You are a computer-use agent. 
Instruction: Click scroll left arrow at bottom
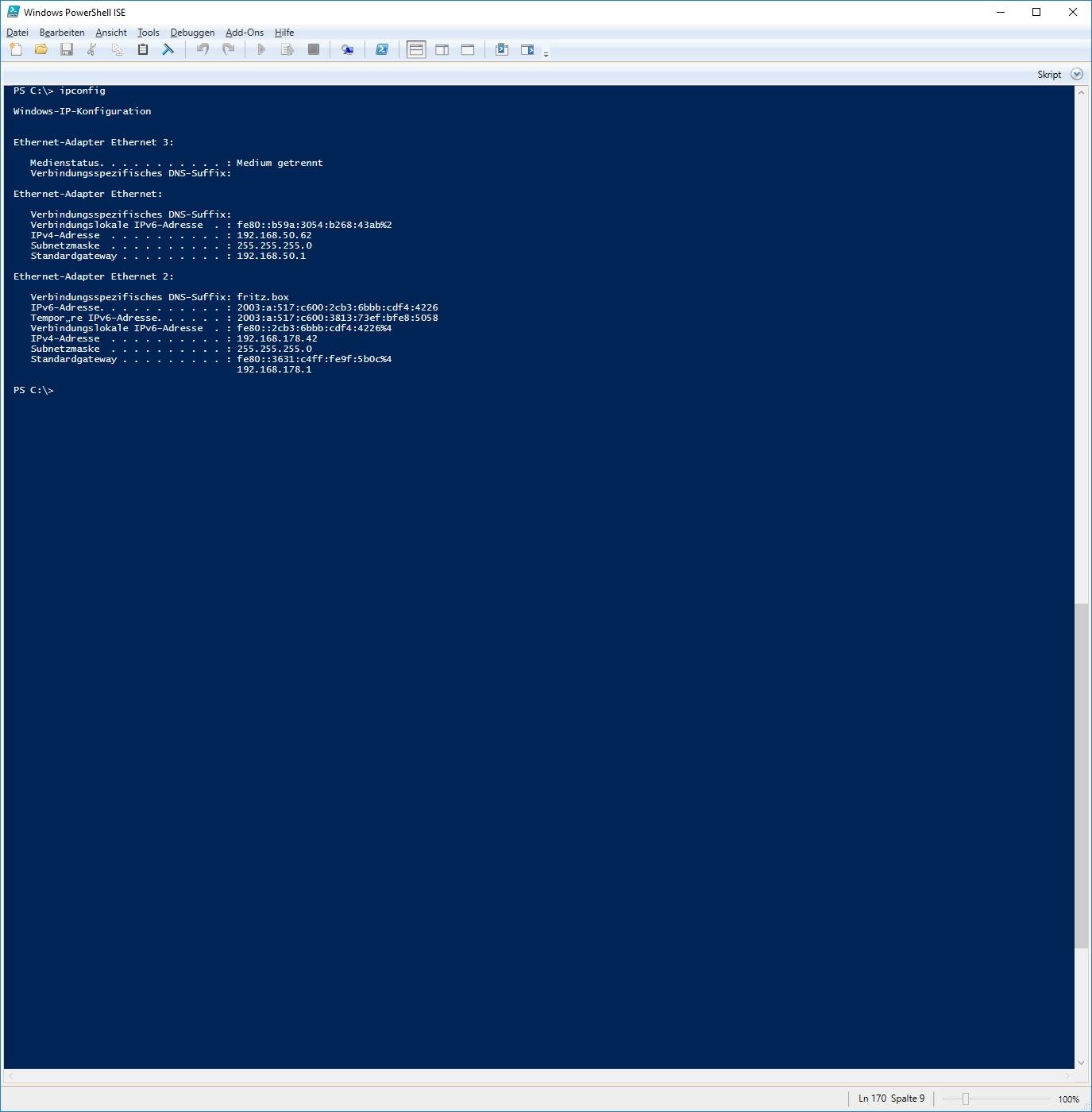click(10, 1076)
